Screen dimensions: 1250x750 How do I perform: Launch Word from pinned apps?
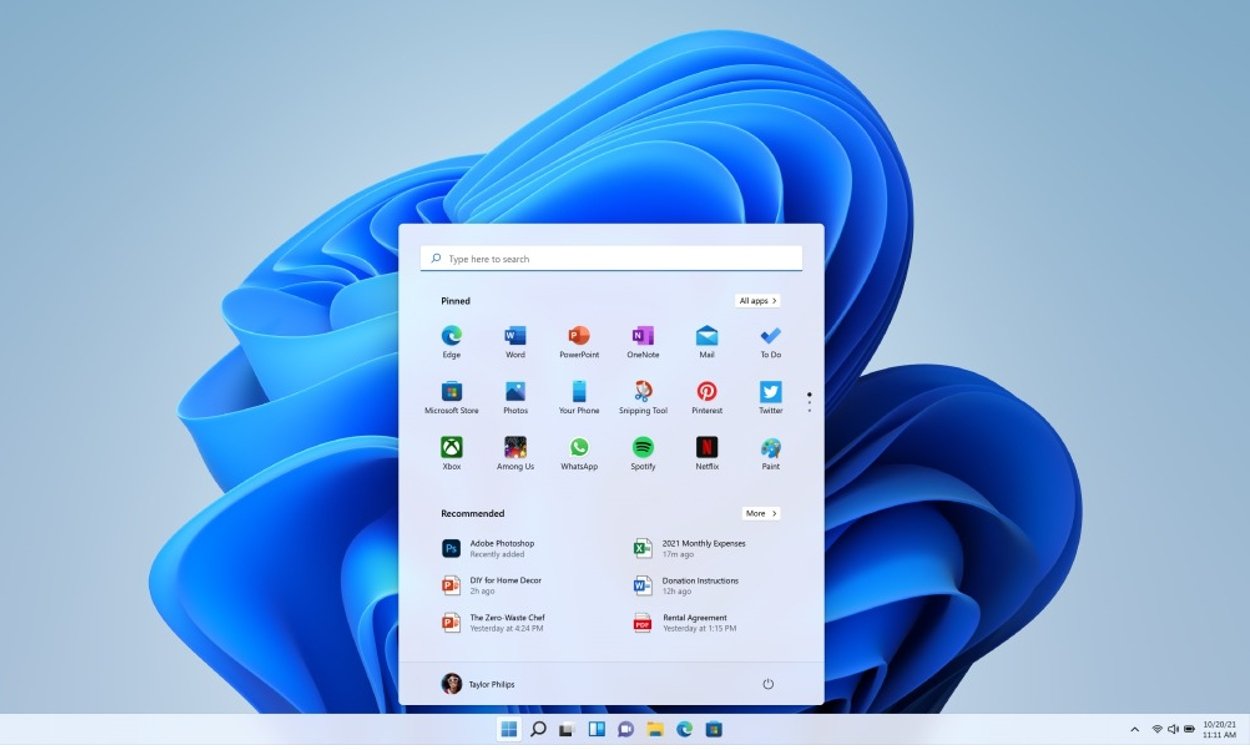point(515,342)
